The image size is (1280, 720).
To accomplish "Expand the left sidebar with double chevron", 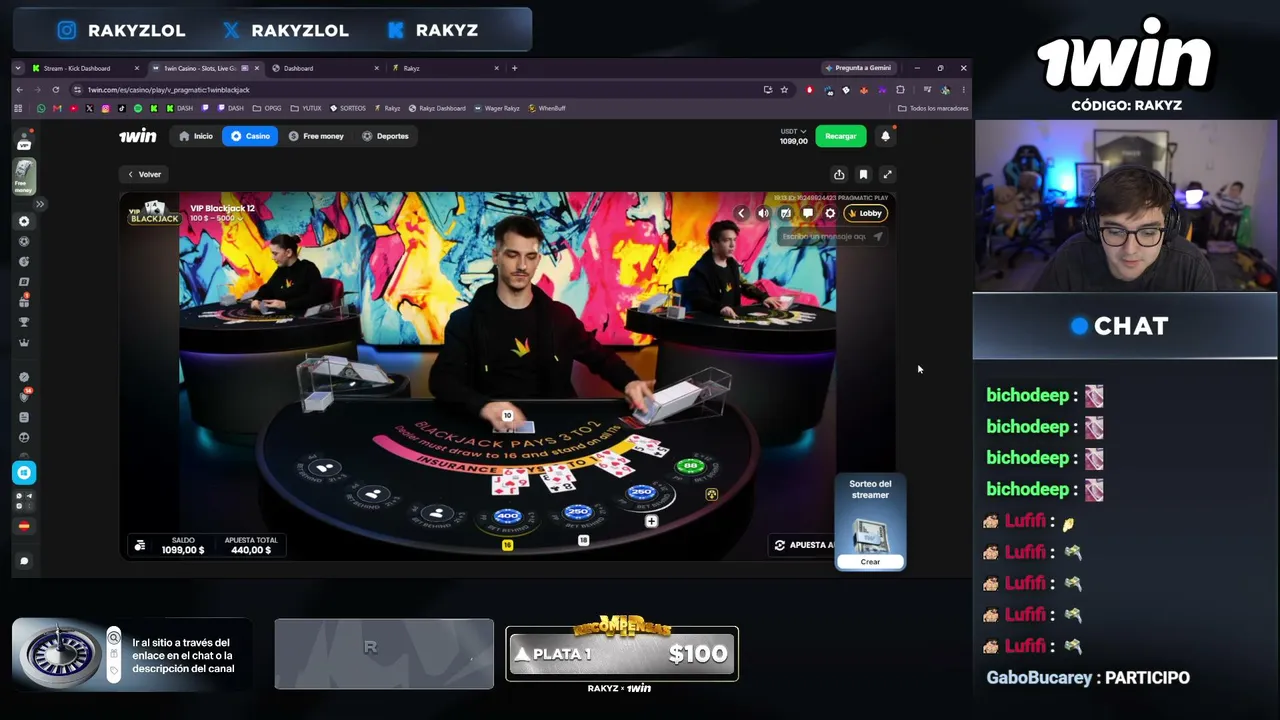I will click(x=40, y=204).
